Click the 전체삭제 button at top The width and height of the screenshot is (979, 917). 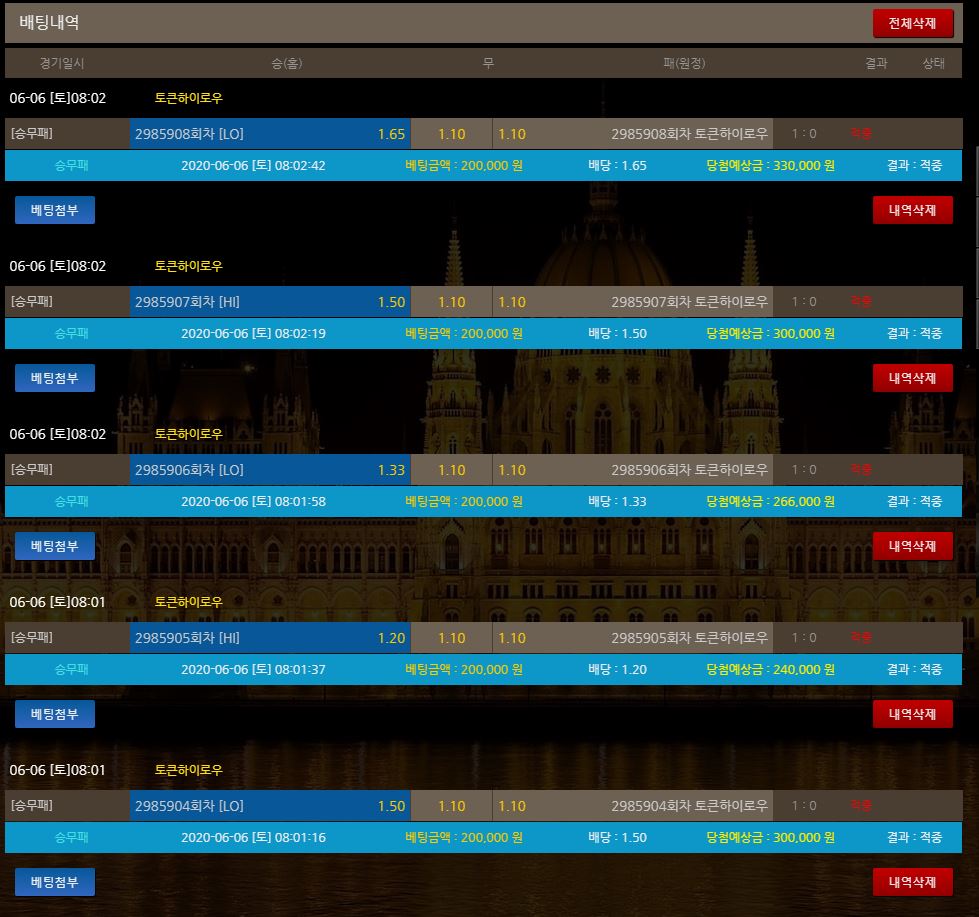[x=912, y=23]
